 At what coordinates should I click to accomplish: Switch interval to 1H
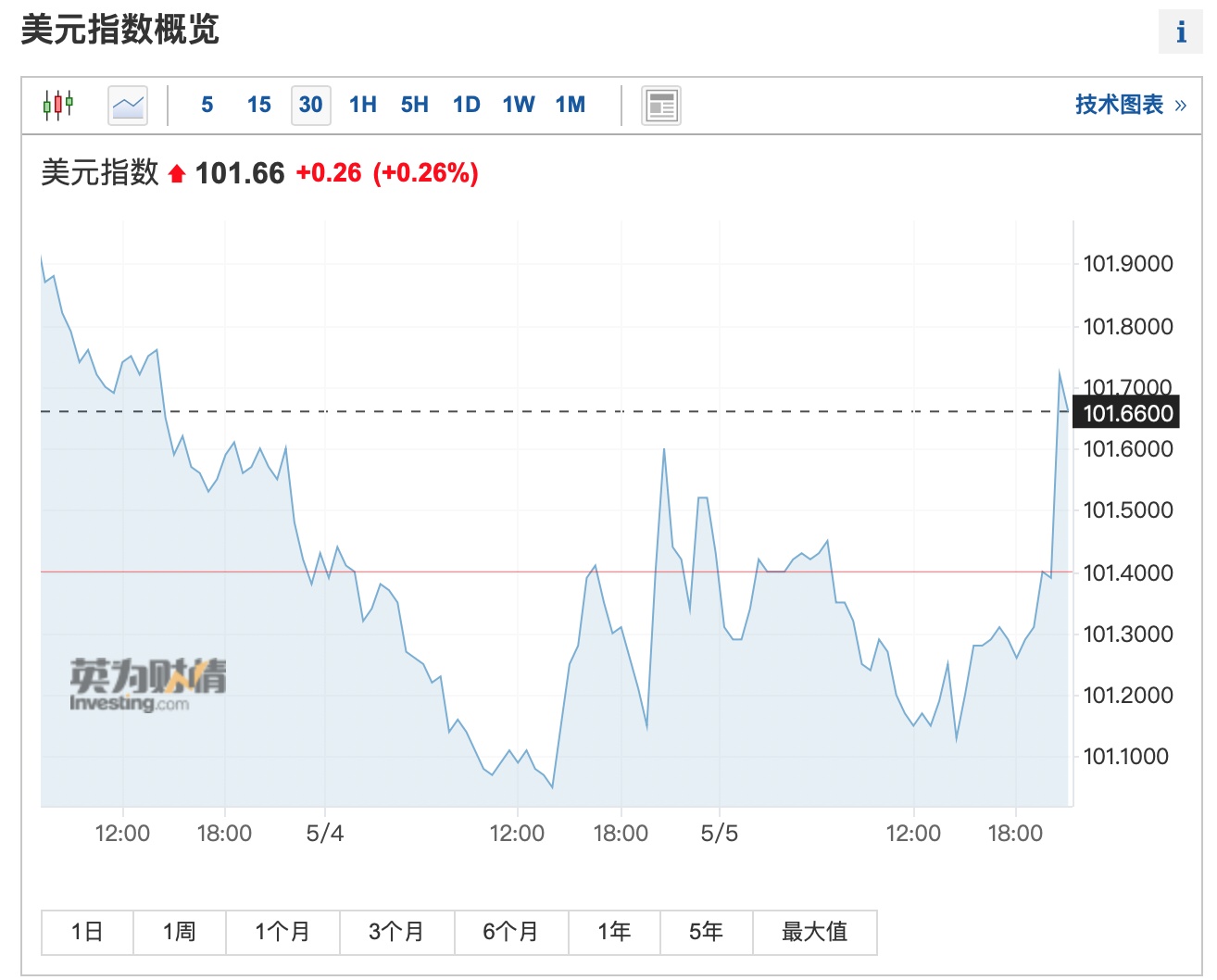tap(363, 105)
